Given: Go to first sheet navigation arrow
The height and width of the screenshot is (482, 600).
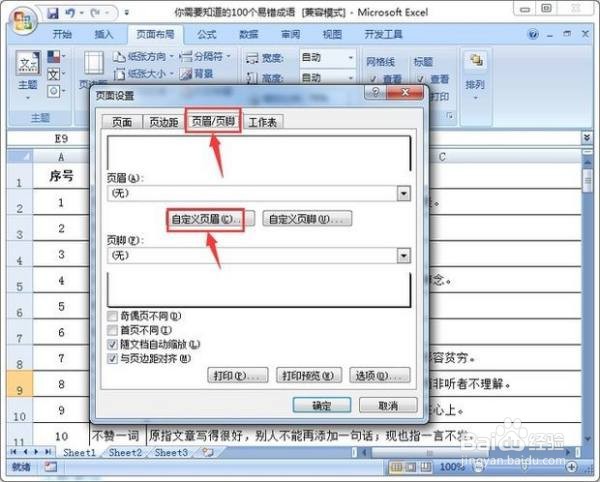Looking at the screenshot, I should (13, 452).
